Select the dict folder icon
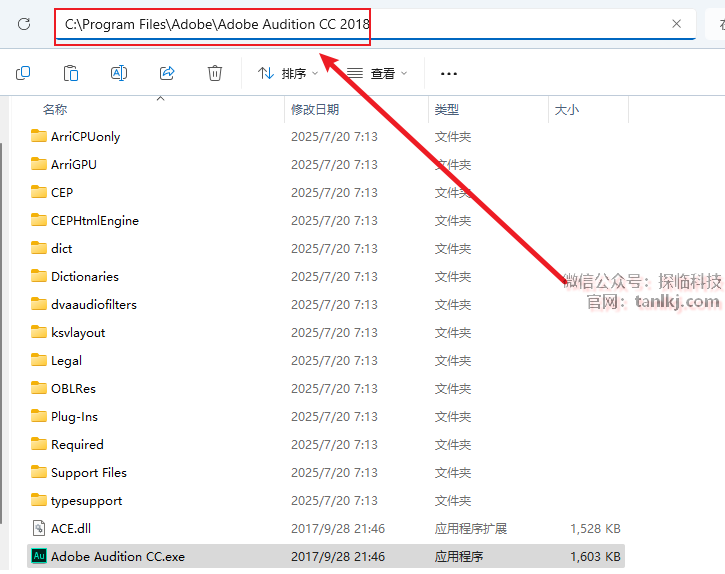 [39, 248]
